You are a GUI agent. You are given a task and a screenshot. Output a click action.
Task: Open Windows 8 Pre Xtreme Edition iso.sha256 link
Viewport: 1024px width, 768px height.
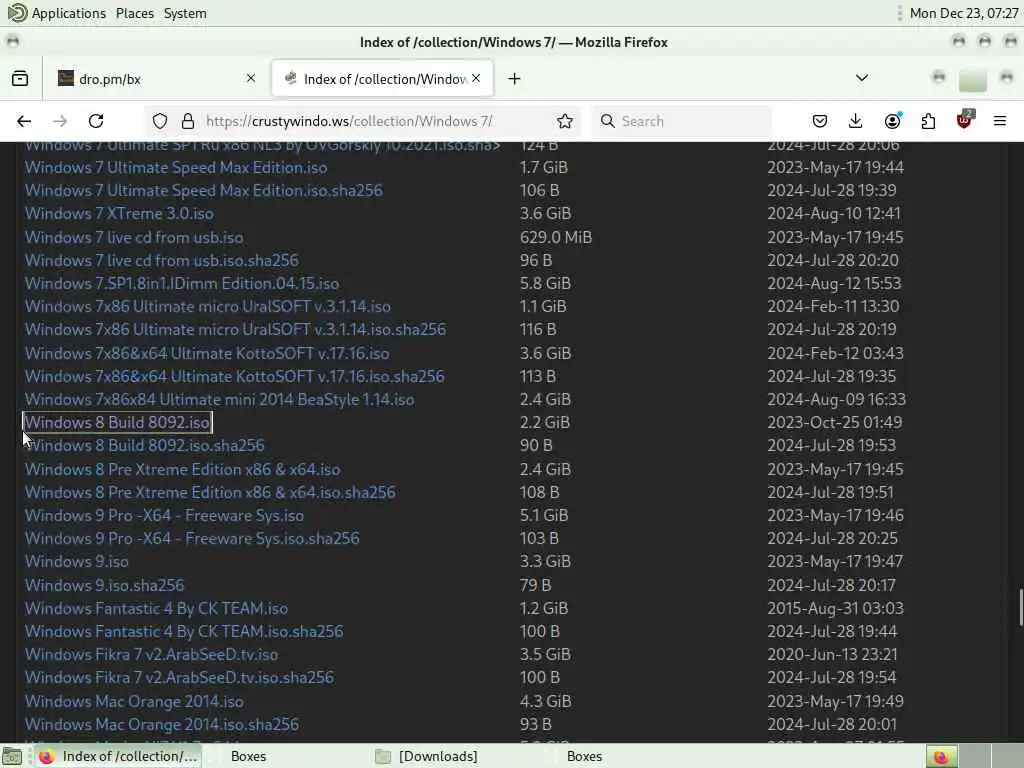tap(210, 492)
